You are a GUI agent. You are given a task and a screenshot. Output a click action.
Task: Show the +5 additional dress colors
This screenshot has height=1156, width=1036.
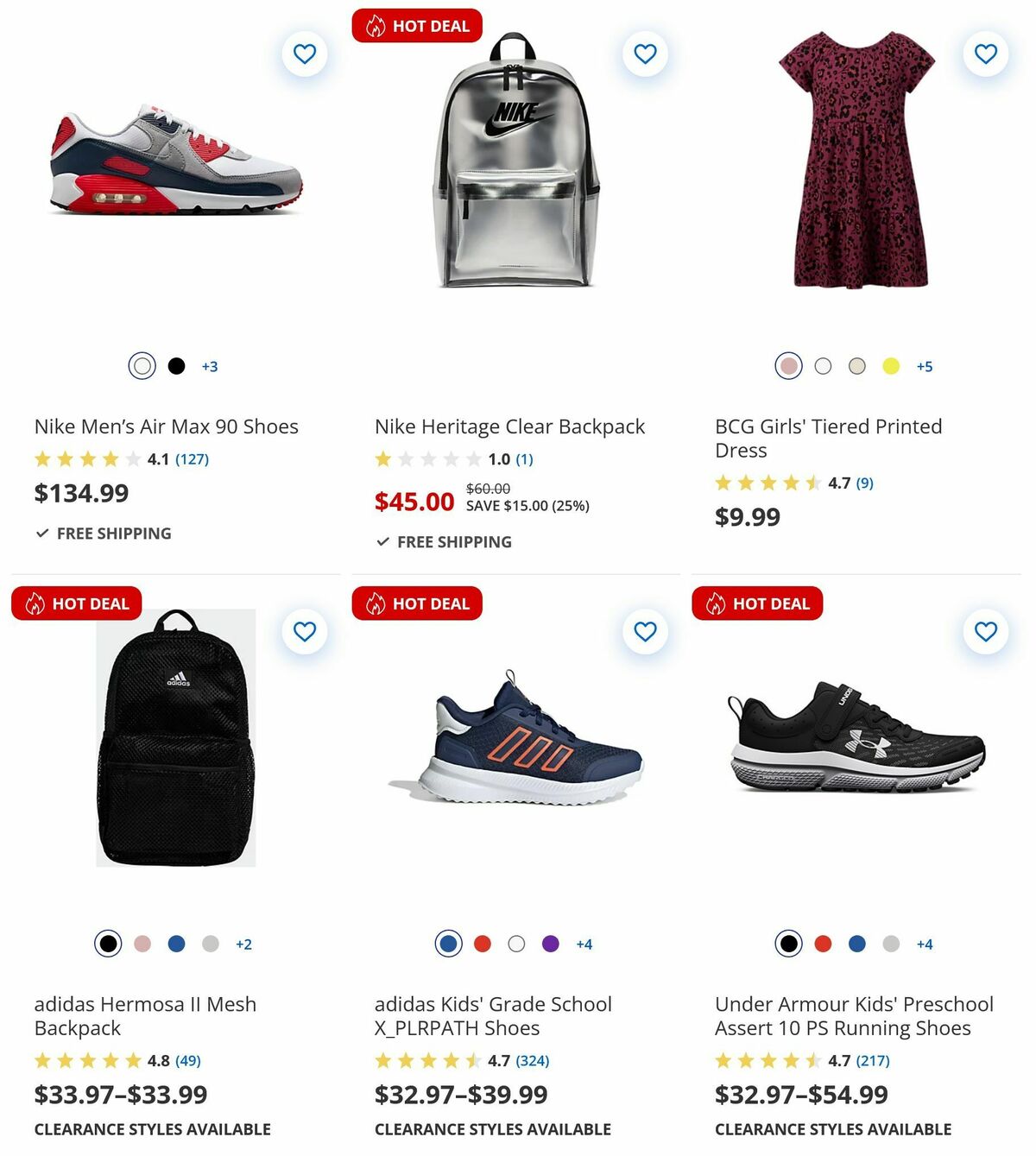point(925,366)
